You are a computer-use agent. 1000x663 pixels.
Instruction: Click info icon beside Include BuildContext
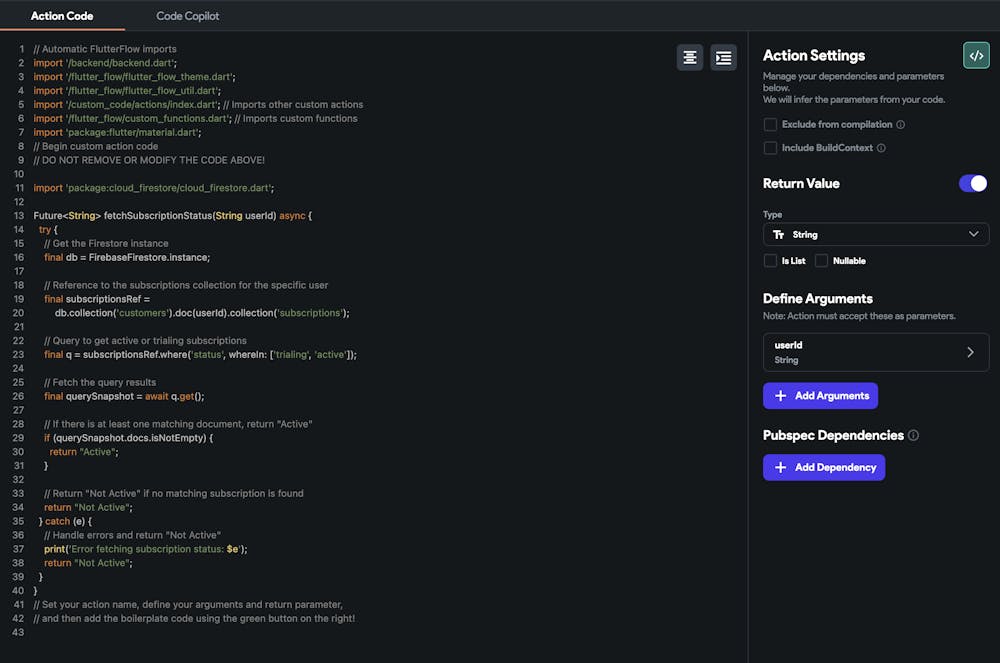[x=881, y=148]
